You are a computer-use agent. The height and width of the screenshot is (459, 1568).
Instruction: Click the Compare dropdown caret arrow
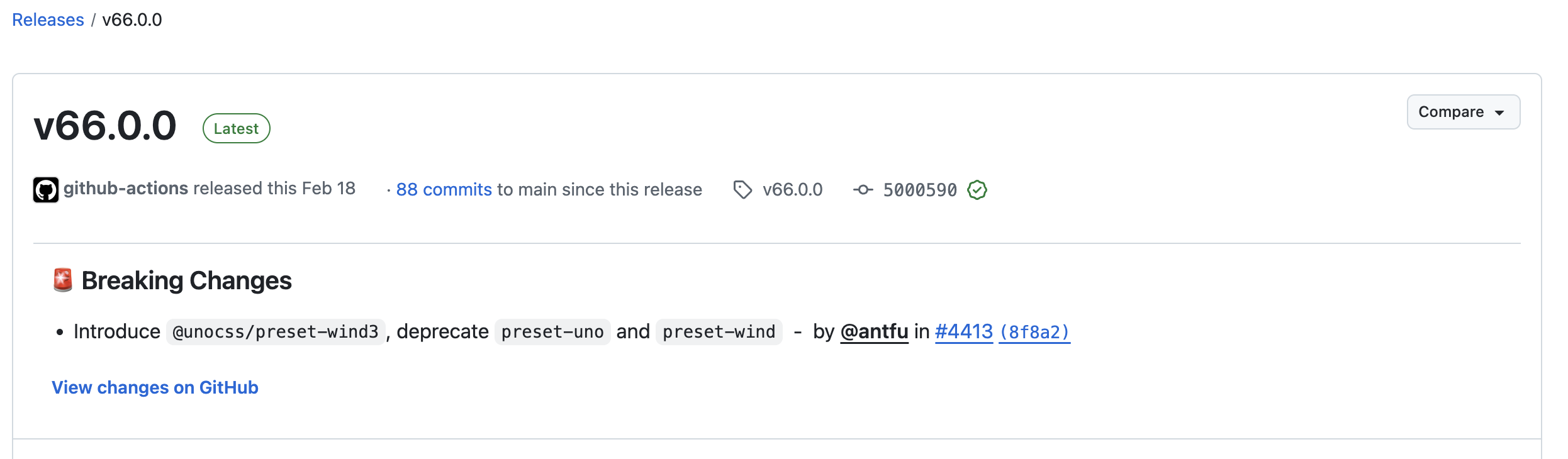1499,113
